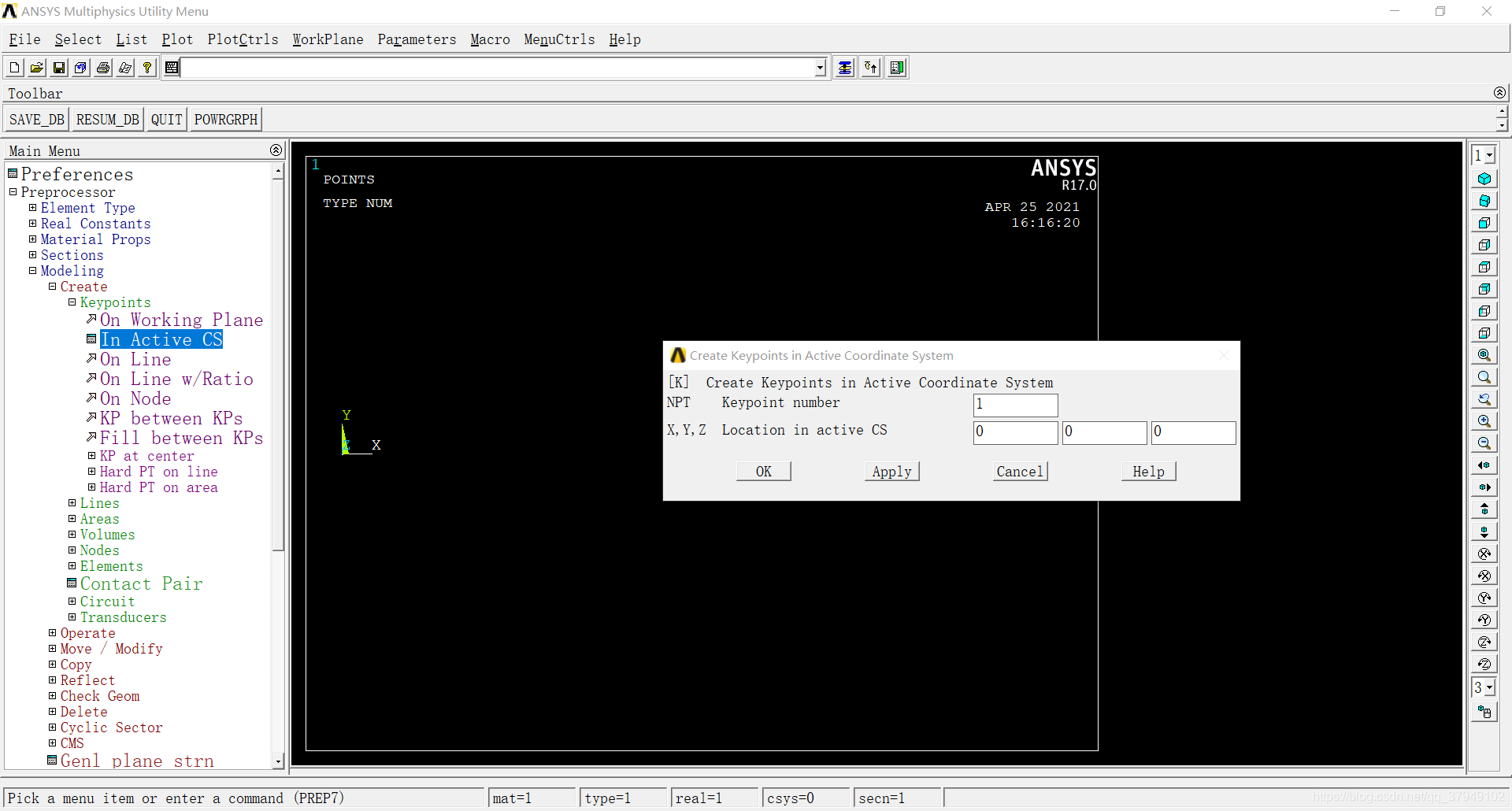Open the rotation rate dropdown
The height and width of the screenshot is (811, 1512).
point(1489,688)
